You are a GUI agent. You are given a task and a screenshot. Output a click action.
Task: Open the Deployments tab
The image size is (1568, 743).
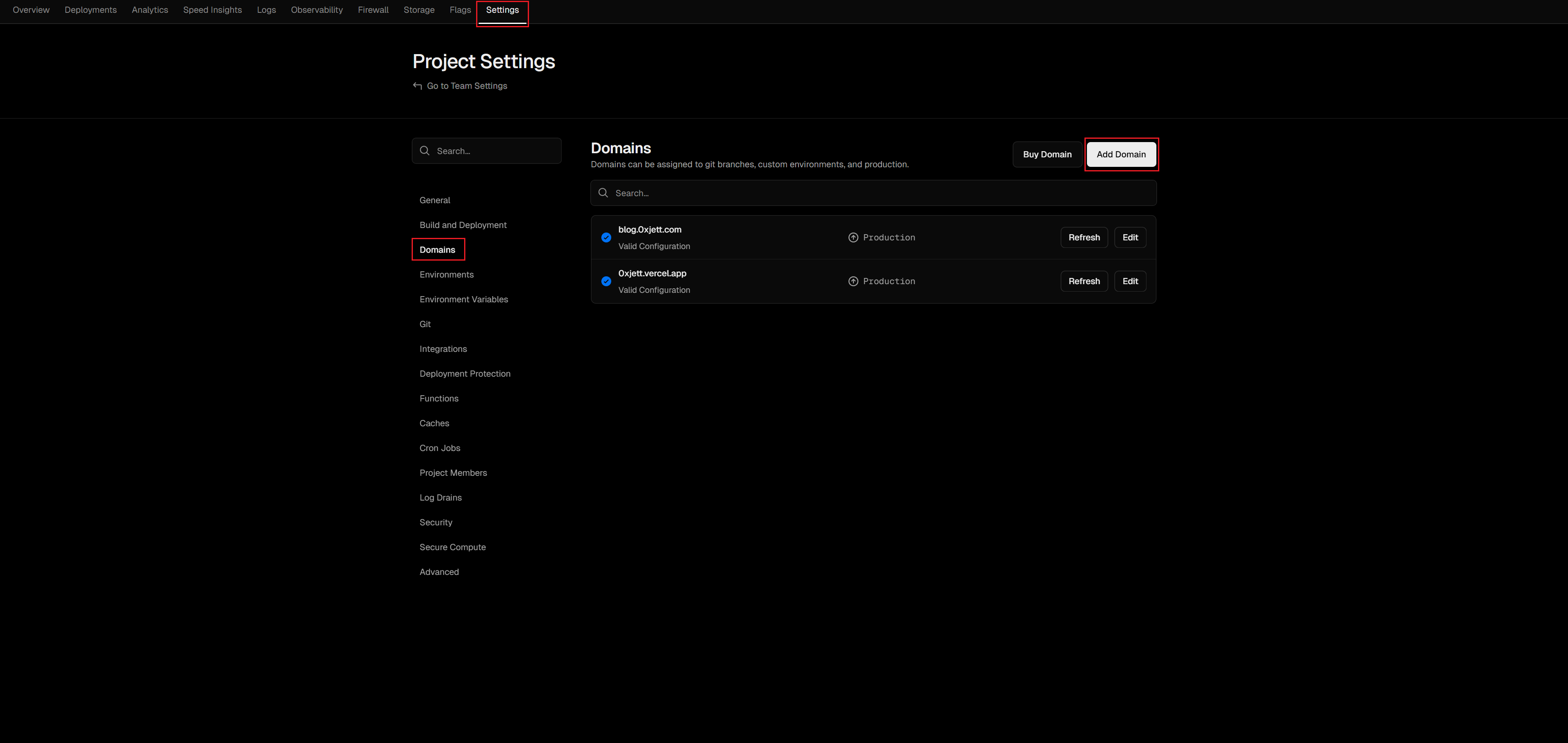point(91,10)
